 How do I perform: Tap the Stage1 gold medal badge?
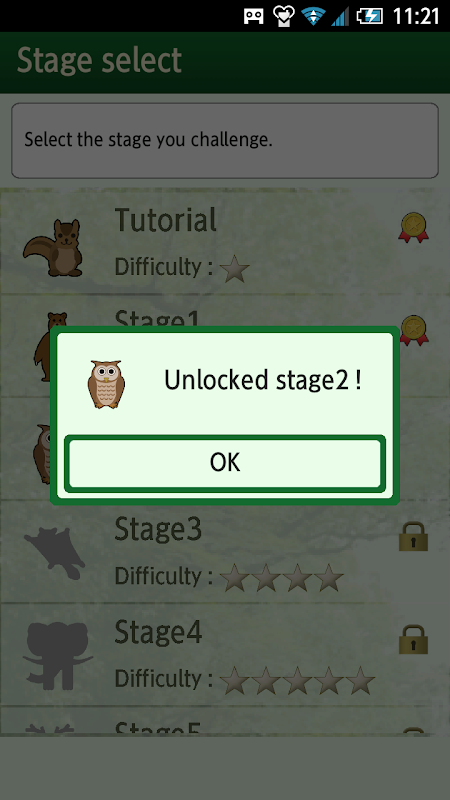[x=414, y=329]
